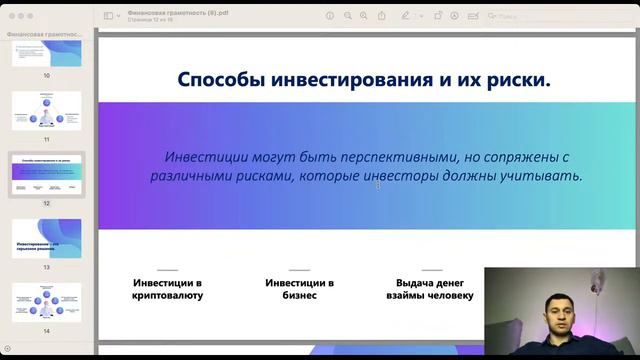The image size is (640, 360).
Task: Open page 10 thumbnail in sidebar
Action: point(47,53)
